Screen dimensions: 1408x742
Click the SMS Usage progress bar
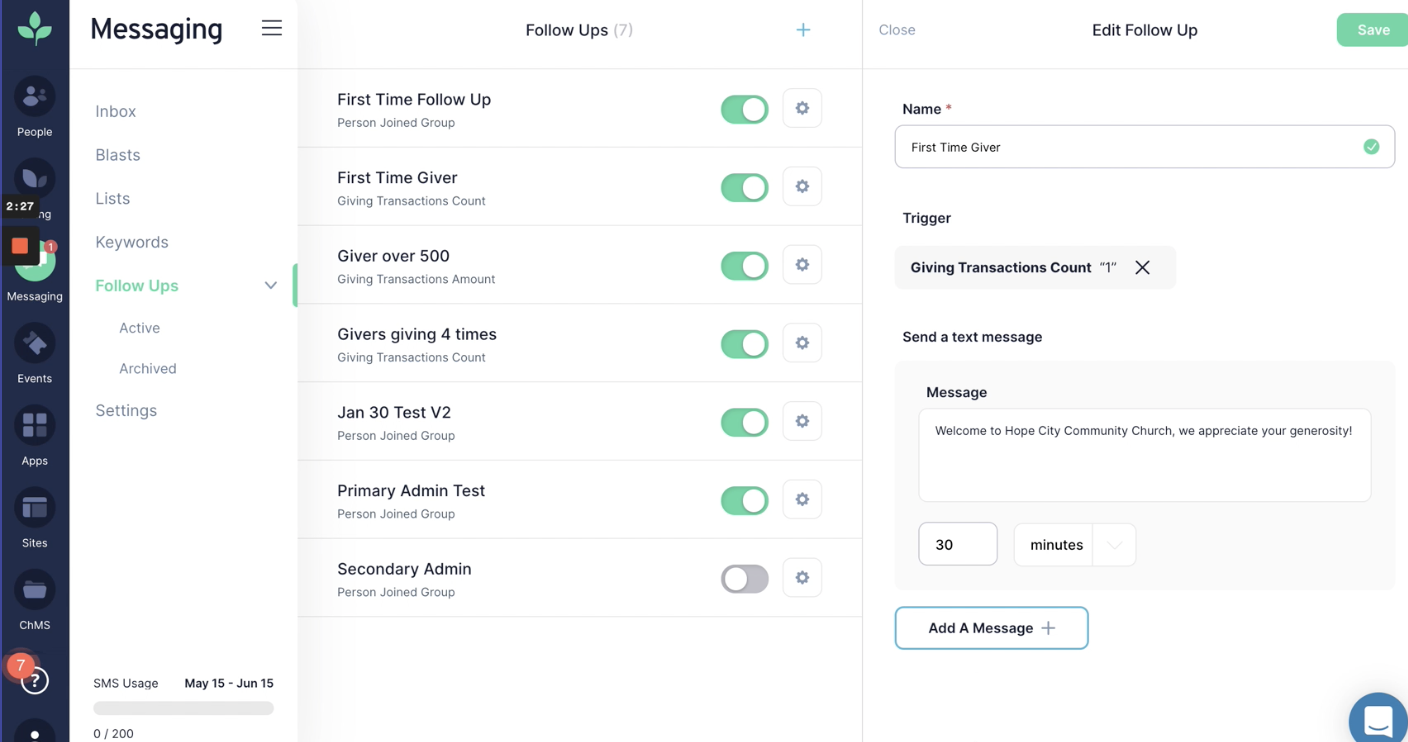[183, 708]
